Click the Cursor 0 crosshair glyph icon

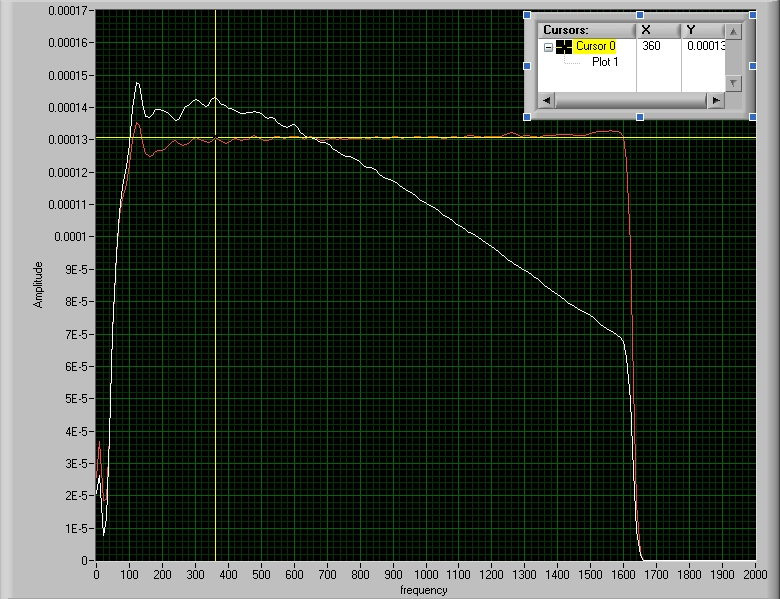(564, 46)
